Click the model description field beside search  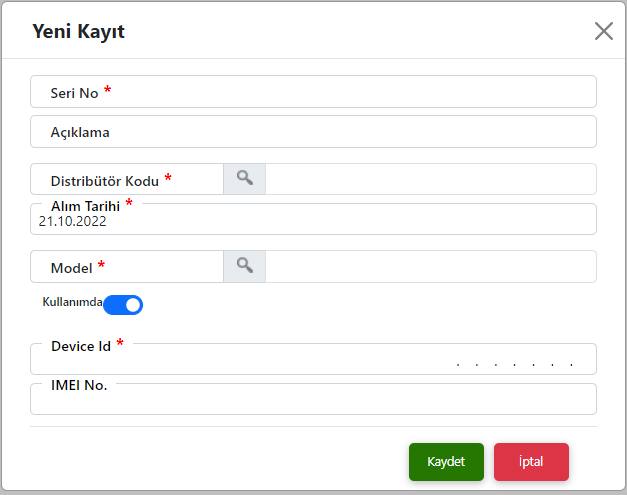[x=431, y=266]
